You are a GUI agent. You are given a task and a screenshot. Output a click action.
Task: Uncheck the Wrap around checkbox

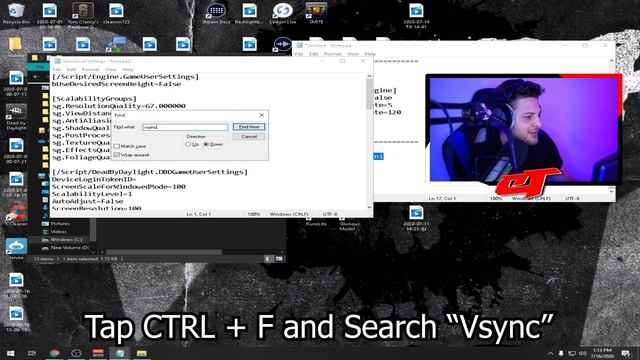coord(117,155)
